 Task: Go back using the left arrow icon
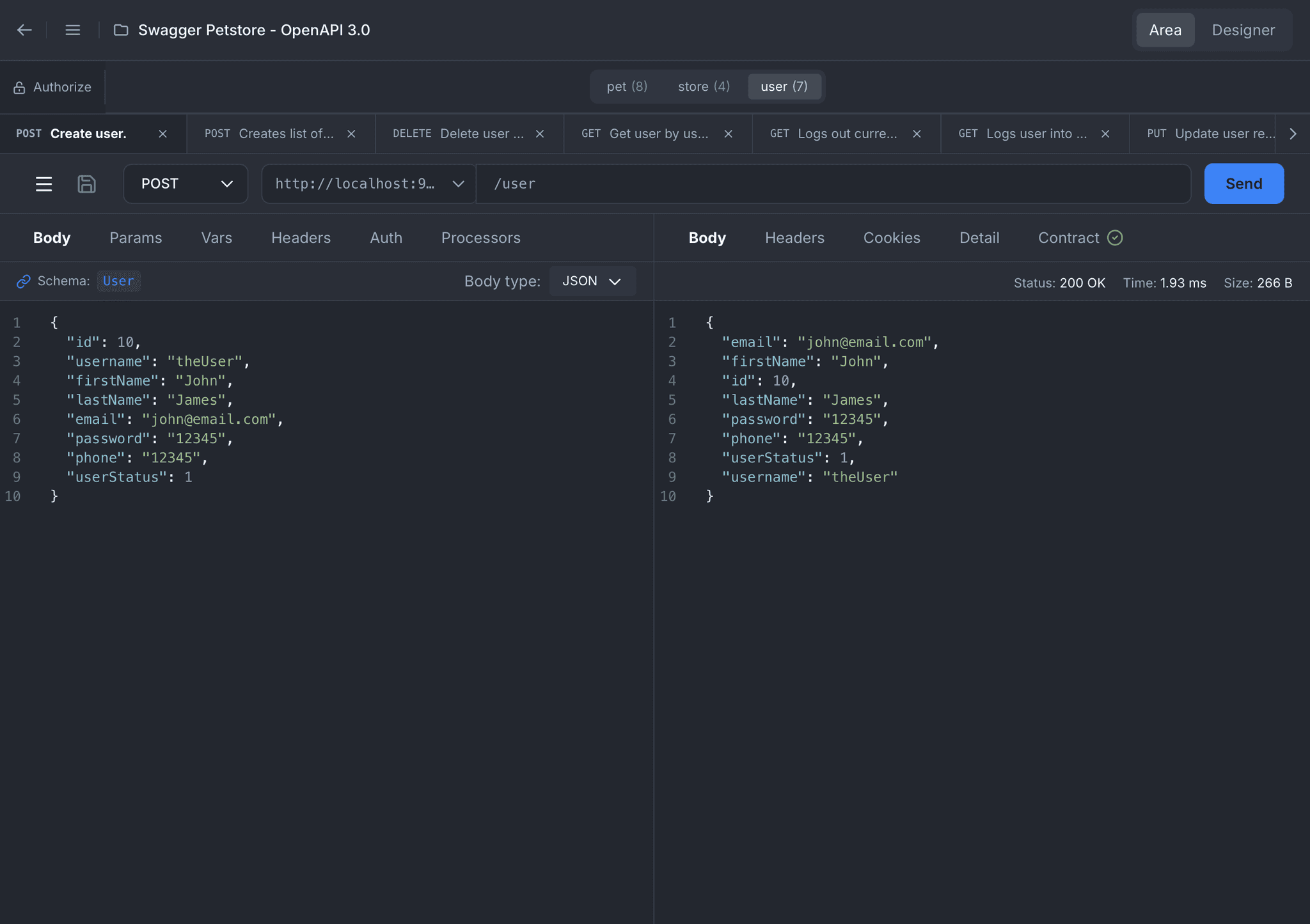(x=24, y=30)
